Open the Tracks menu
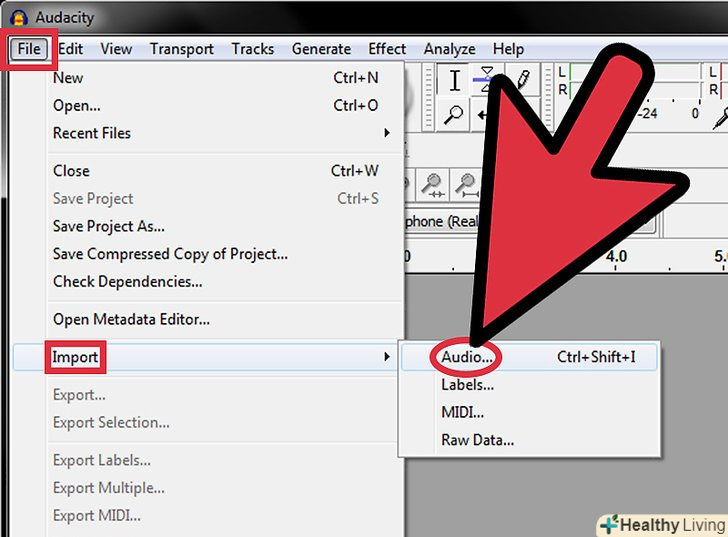This screenshot has width=728, height=537. (x=253, y=49)
